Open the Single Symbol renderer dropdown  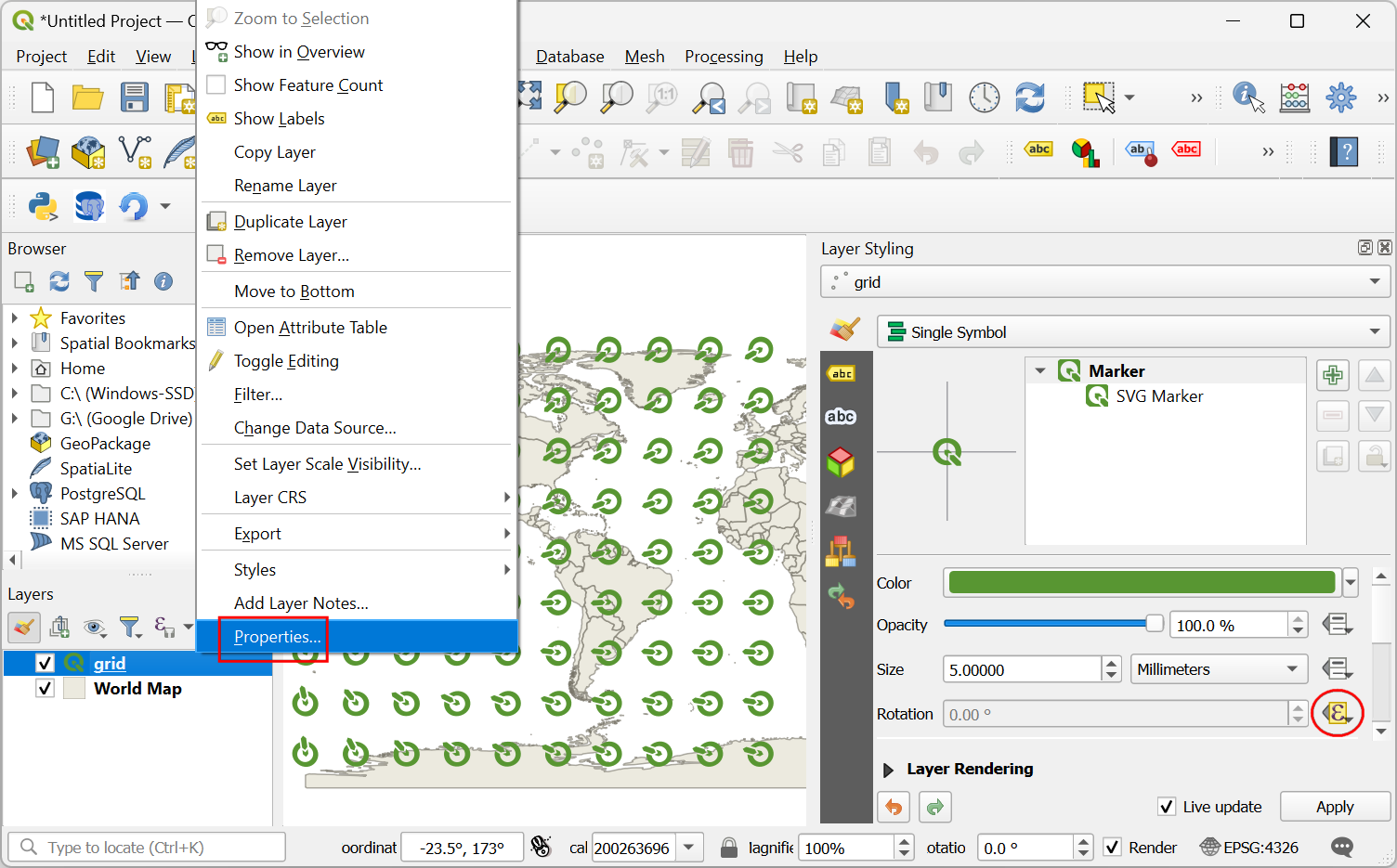1132,332
